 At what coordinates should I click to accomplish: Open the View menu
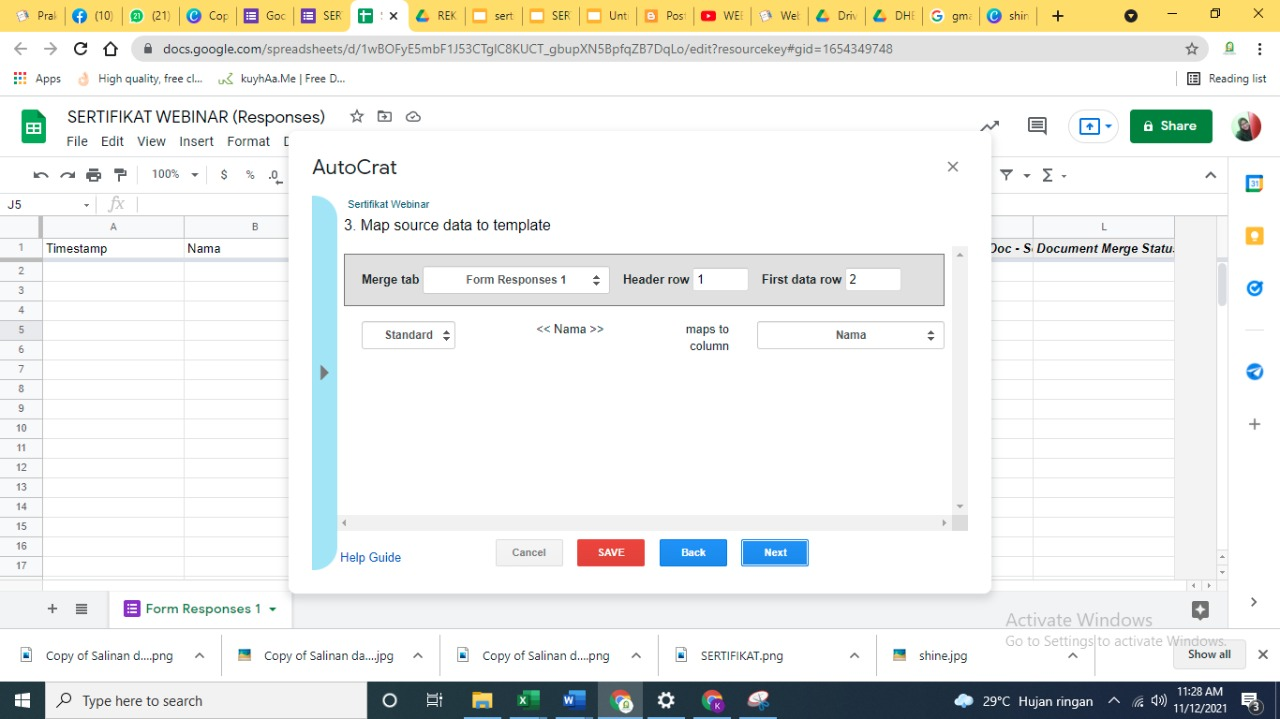151,141
